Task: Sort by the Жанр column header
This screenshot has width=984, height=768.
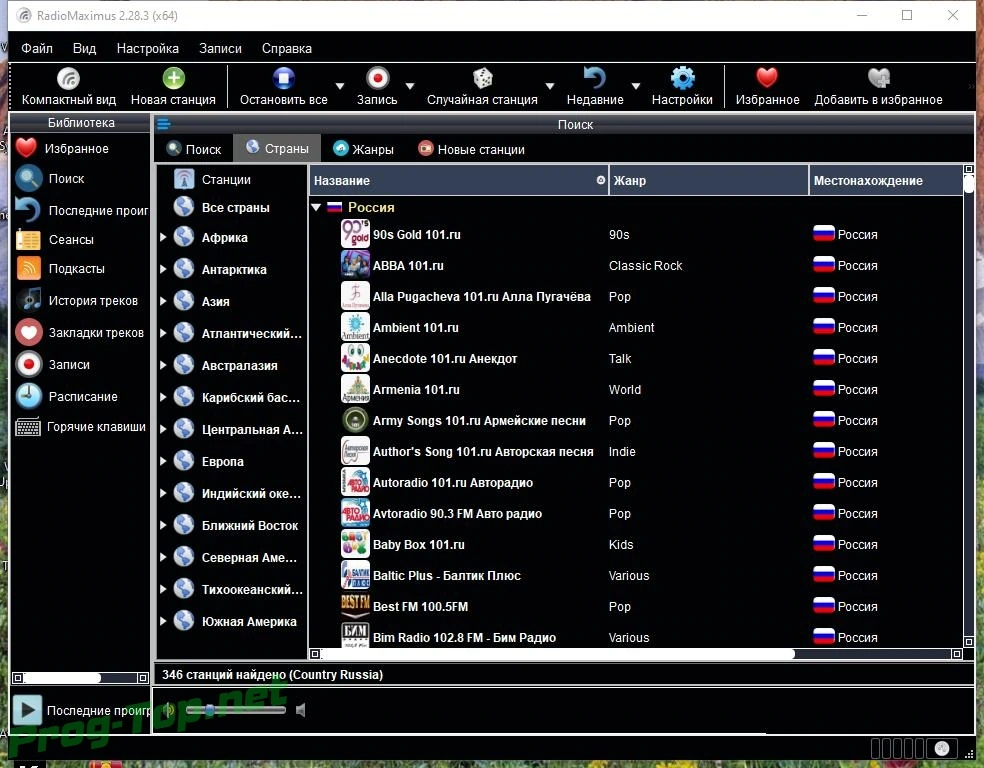Action: pos(709,181)
